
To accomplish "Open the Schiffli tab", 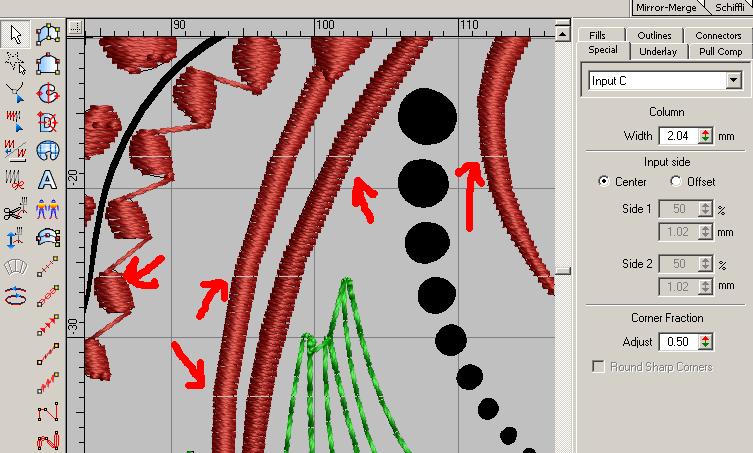I will tap(730, 8).
